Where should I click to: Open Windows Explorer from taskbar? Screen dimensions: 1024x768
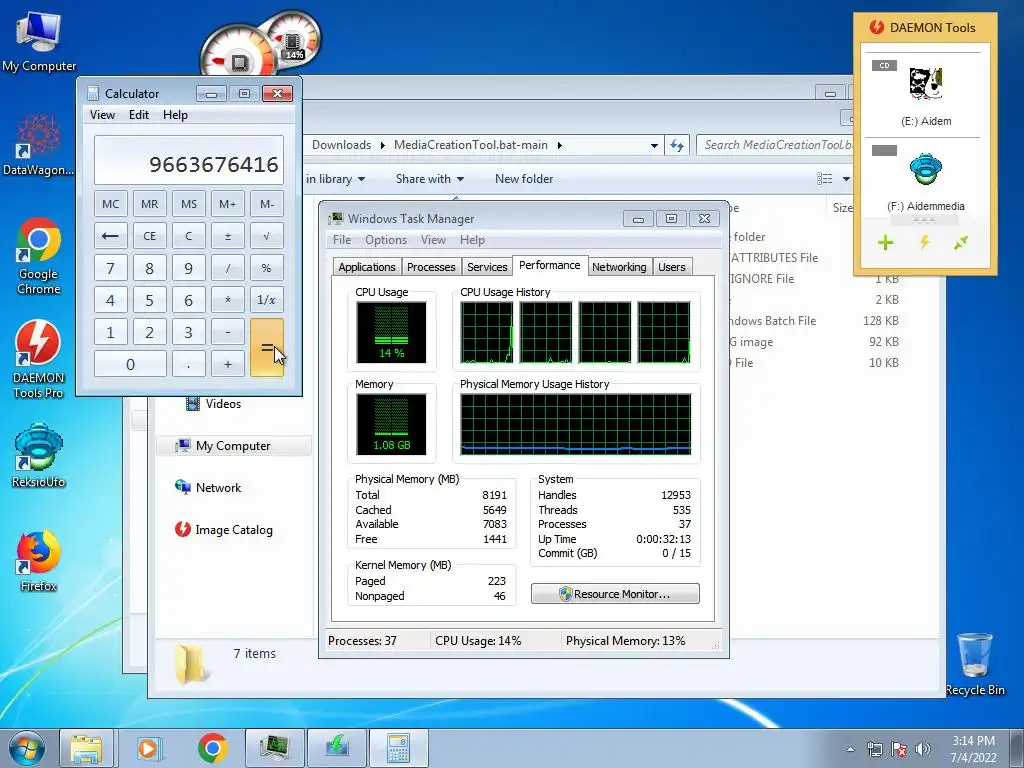(86, 748)
